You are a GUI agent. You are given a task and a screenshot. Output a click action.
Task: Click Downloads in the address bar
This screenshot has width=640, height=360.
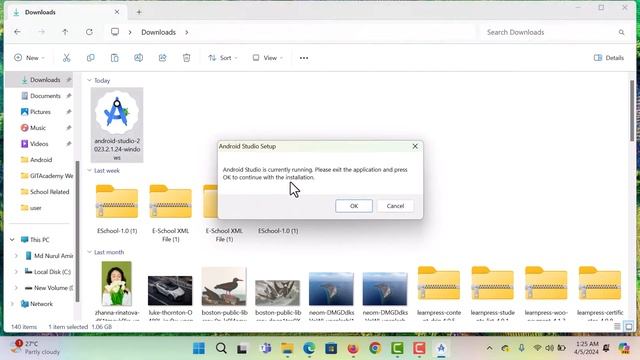(158, 32)
